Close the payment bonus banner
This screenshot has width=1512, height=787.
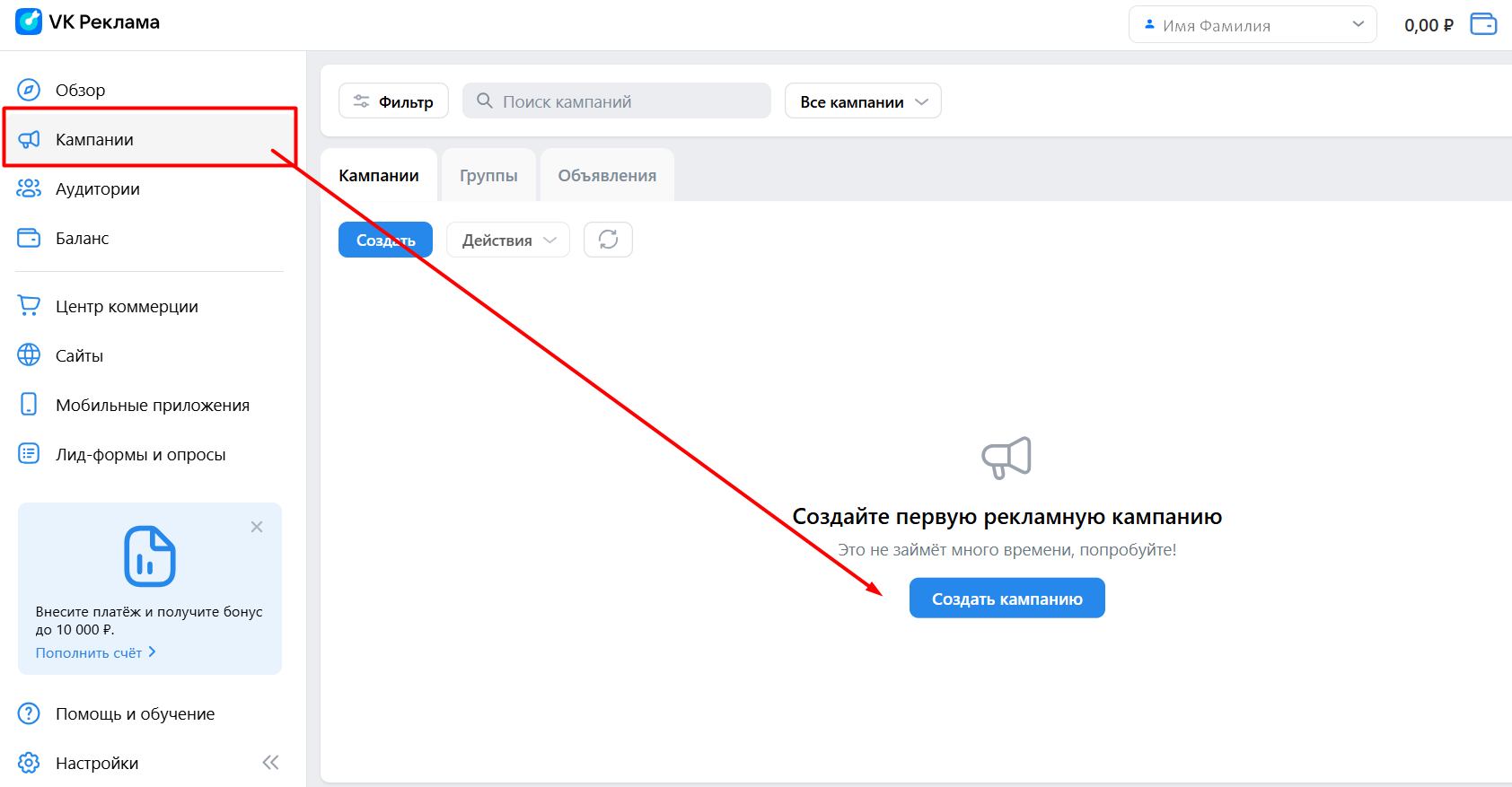[x=257, y=527]
